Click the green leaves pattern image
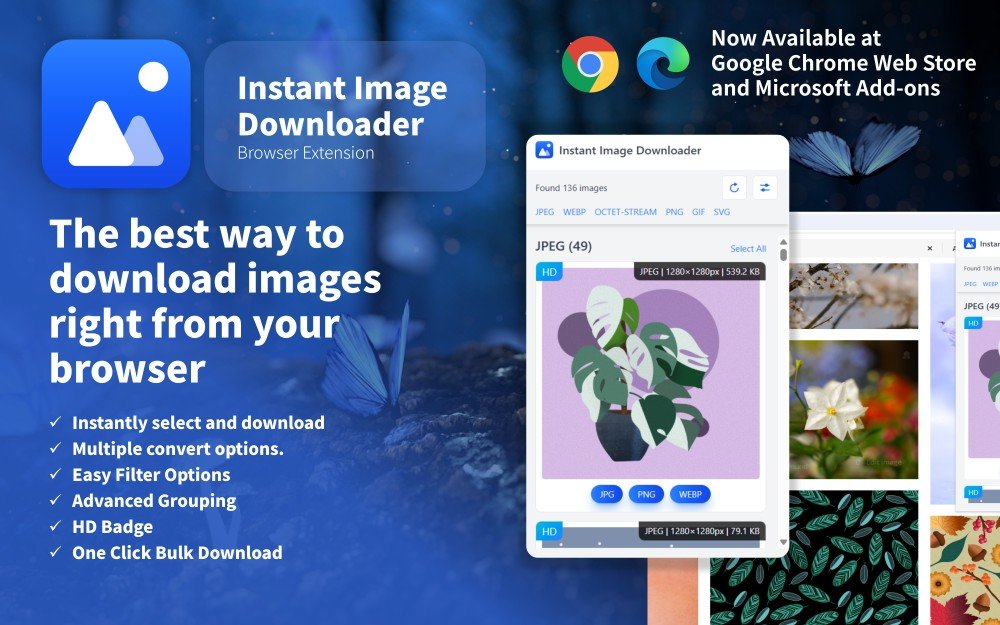 point(814,557)
